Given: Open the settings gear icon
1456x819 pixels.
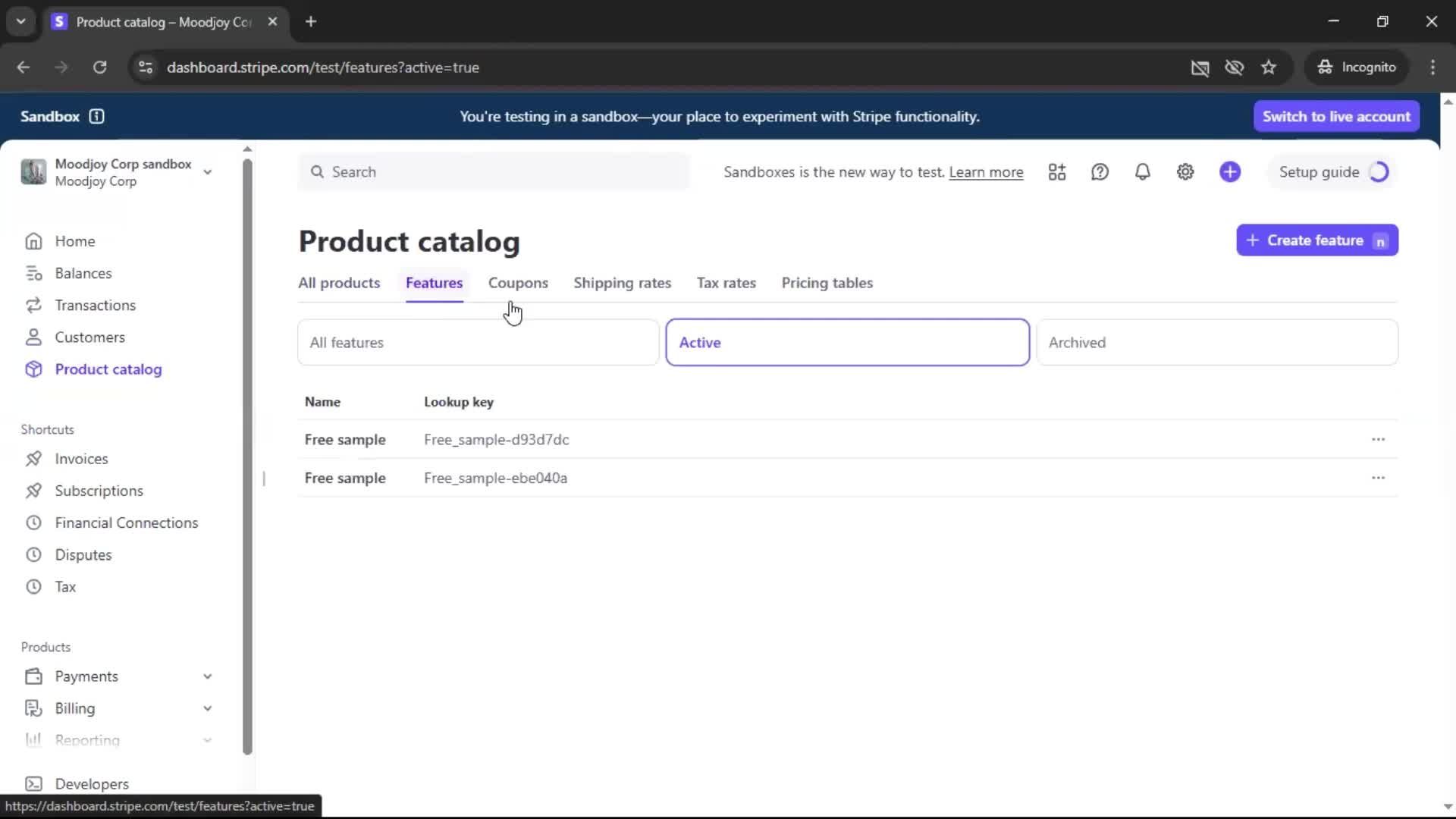Looking at the screenshot, I should coord(1185,172).
